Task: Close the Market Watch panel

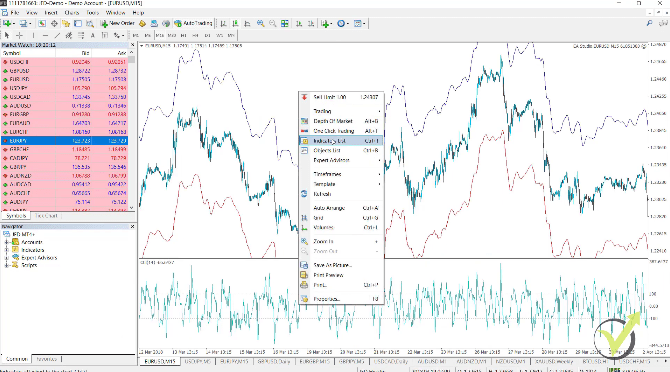Action: pyautogui.click(x=132, y=45)
